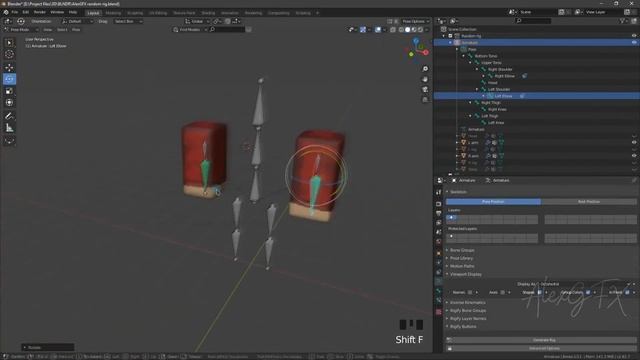Select the Measure tool in the toolbar
The width and height of the screenshot is (640, 360).
(9, 128)
